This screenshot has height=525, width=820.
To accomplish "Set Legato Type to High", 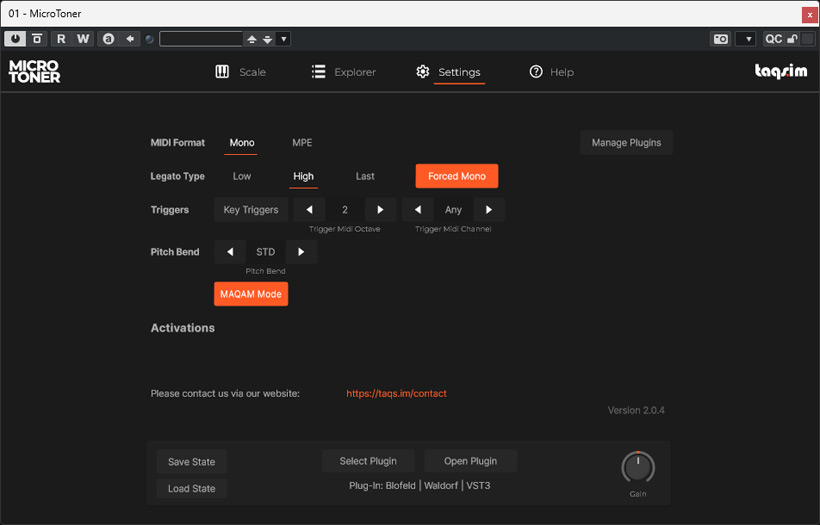I will [303, 176].
